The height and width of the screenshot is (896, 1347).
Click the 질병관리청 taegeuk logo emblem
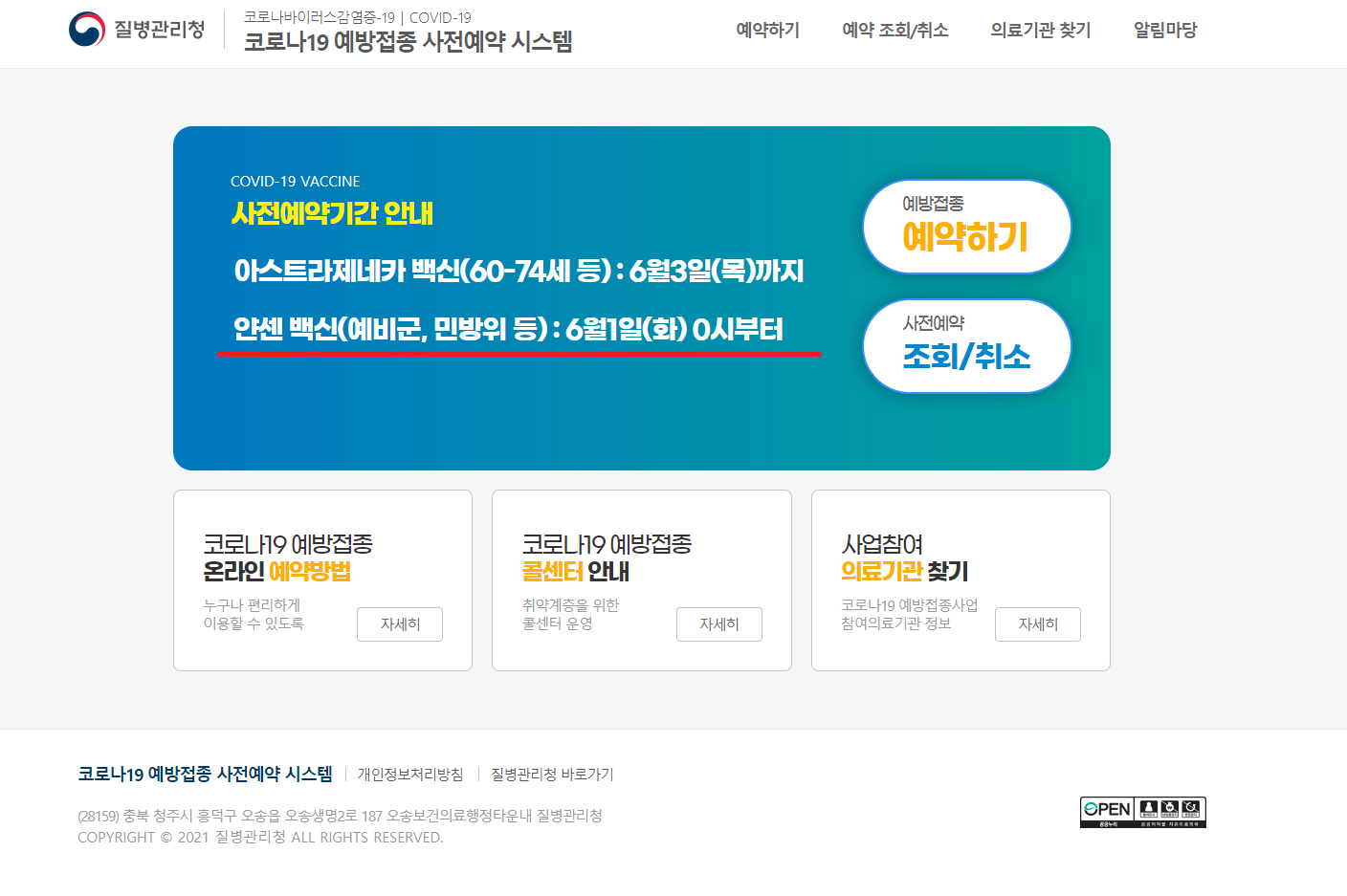(x=87, y=30)
